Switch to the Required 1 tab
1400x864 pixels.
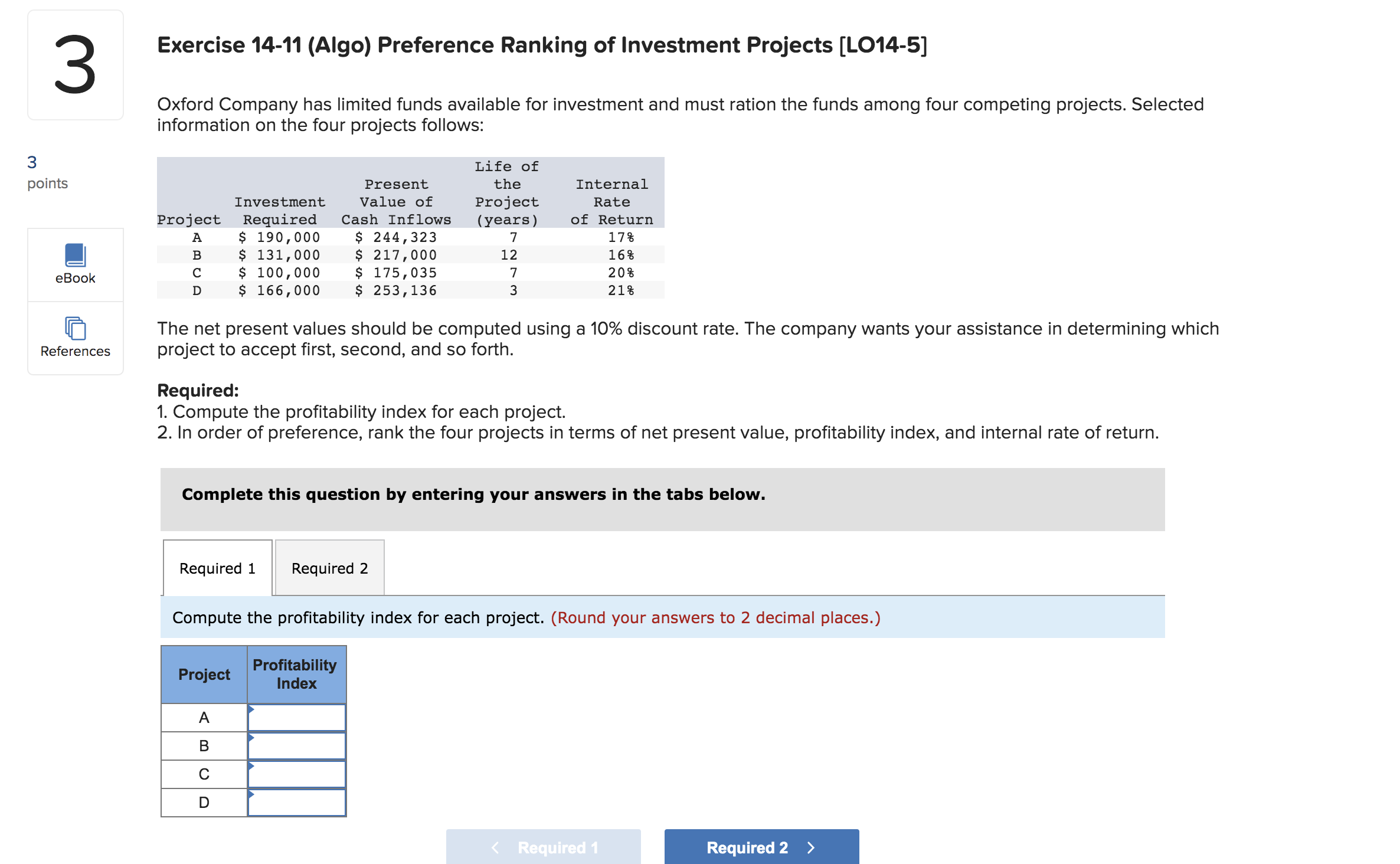tap(217, 568)
